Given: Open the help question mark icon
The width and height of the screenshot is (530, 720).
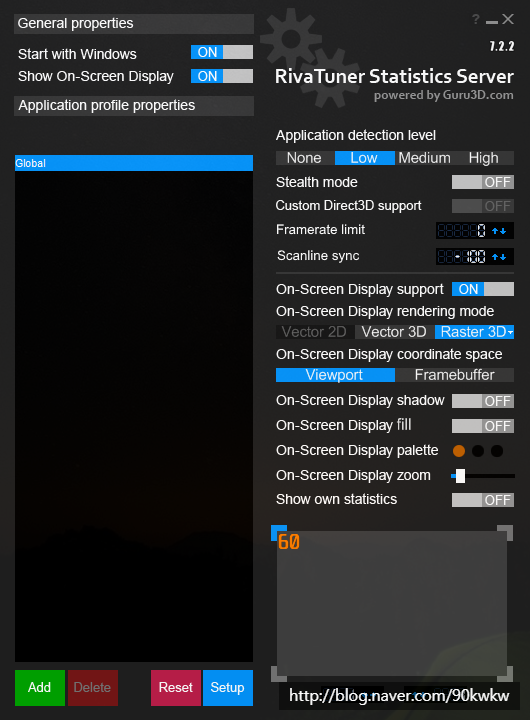Looking at the screenshot, I should coord(475,19).
